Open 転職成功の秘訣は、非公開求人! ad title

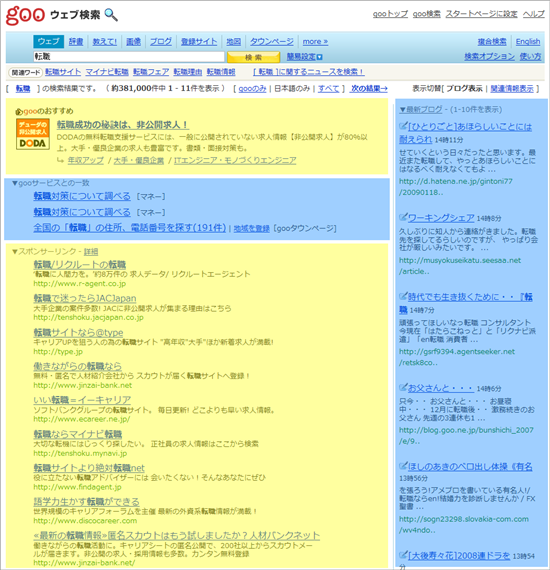[x=123, y=125]
